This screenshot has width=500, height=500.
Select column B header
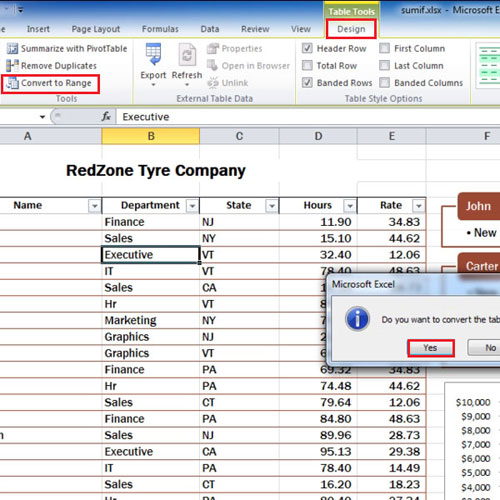tap(151, 136)
